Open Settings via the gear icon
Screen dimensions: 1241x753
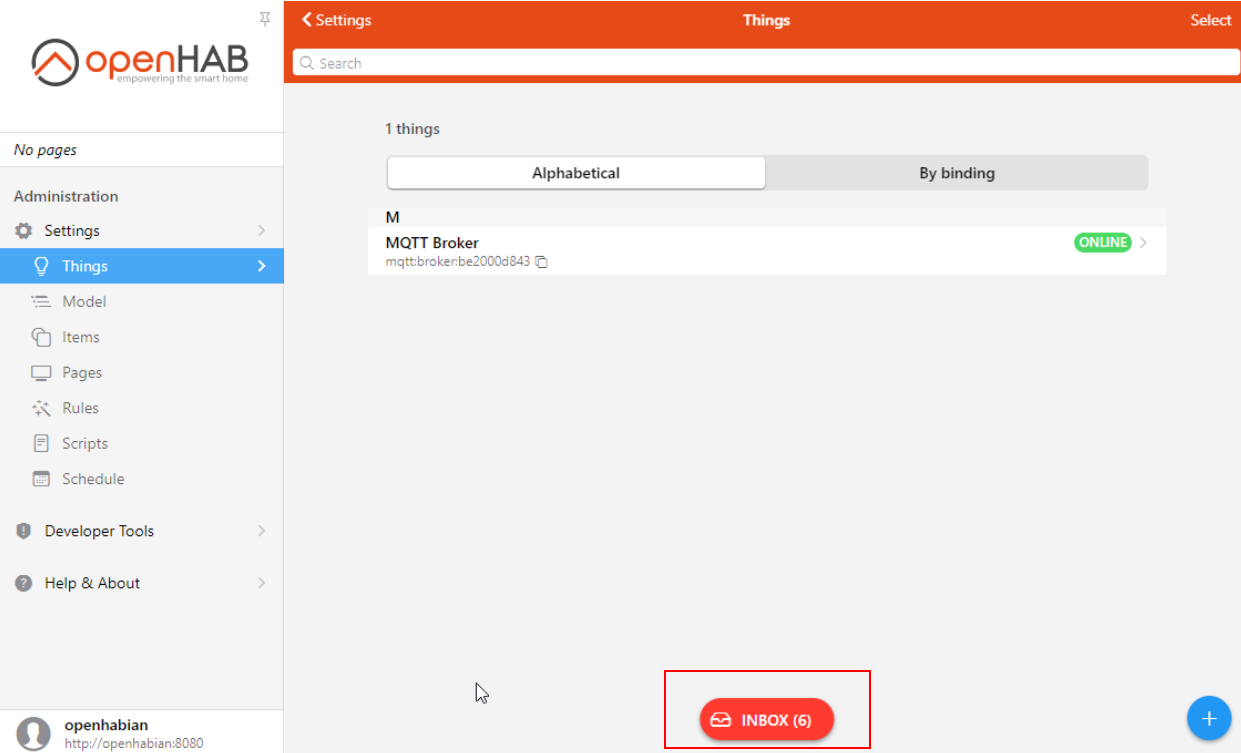(23, 230)
